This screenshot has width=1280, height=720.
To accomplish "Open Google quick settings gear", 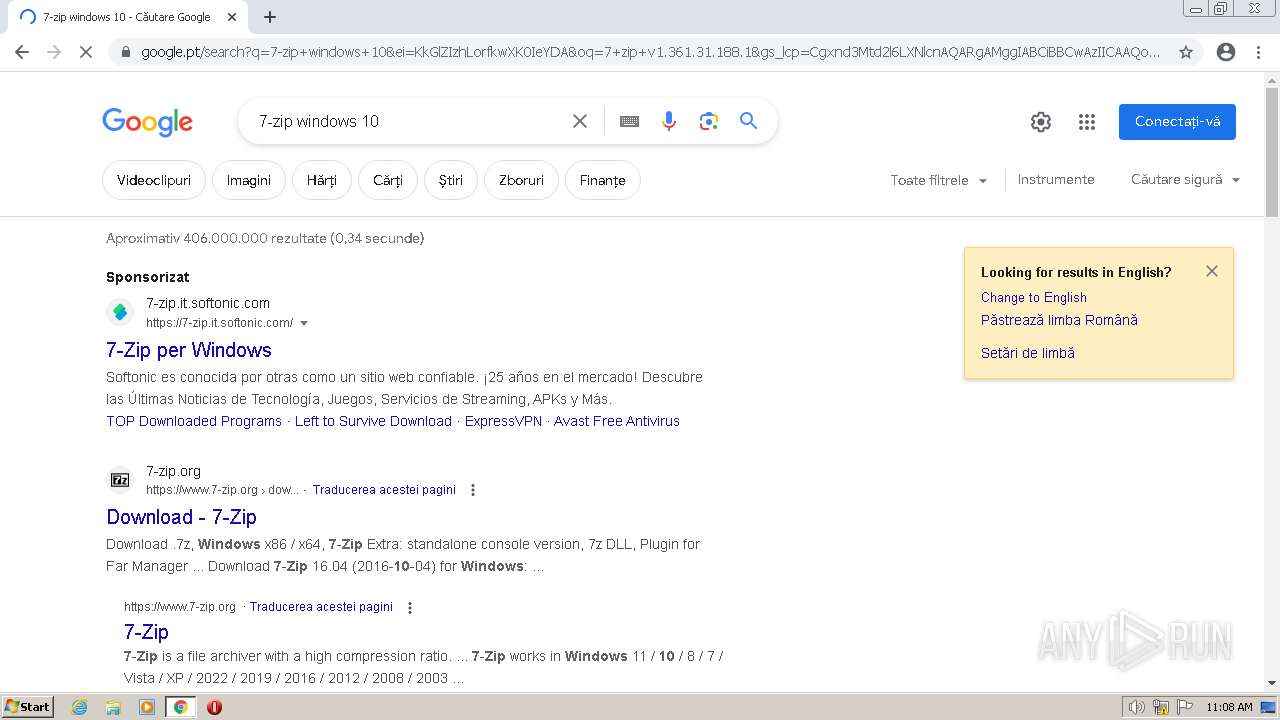I will point(1041,122).
